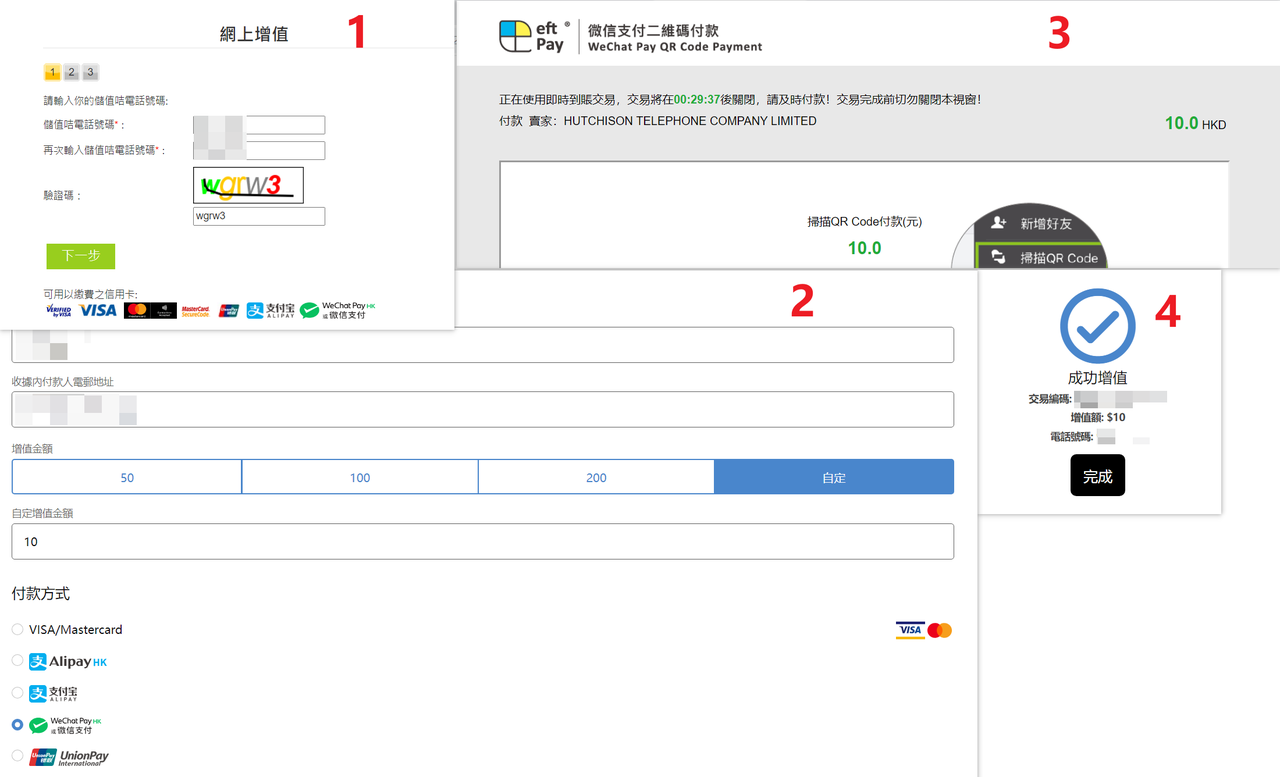Click the 下一步 button
Image resolution: width=1280 pixels, height=777 pixels.
(x=80, y=256)
